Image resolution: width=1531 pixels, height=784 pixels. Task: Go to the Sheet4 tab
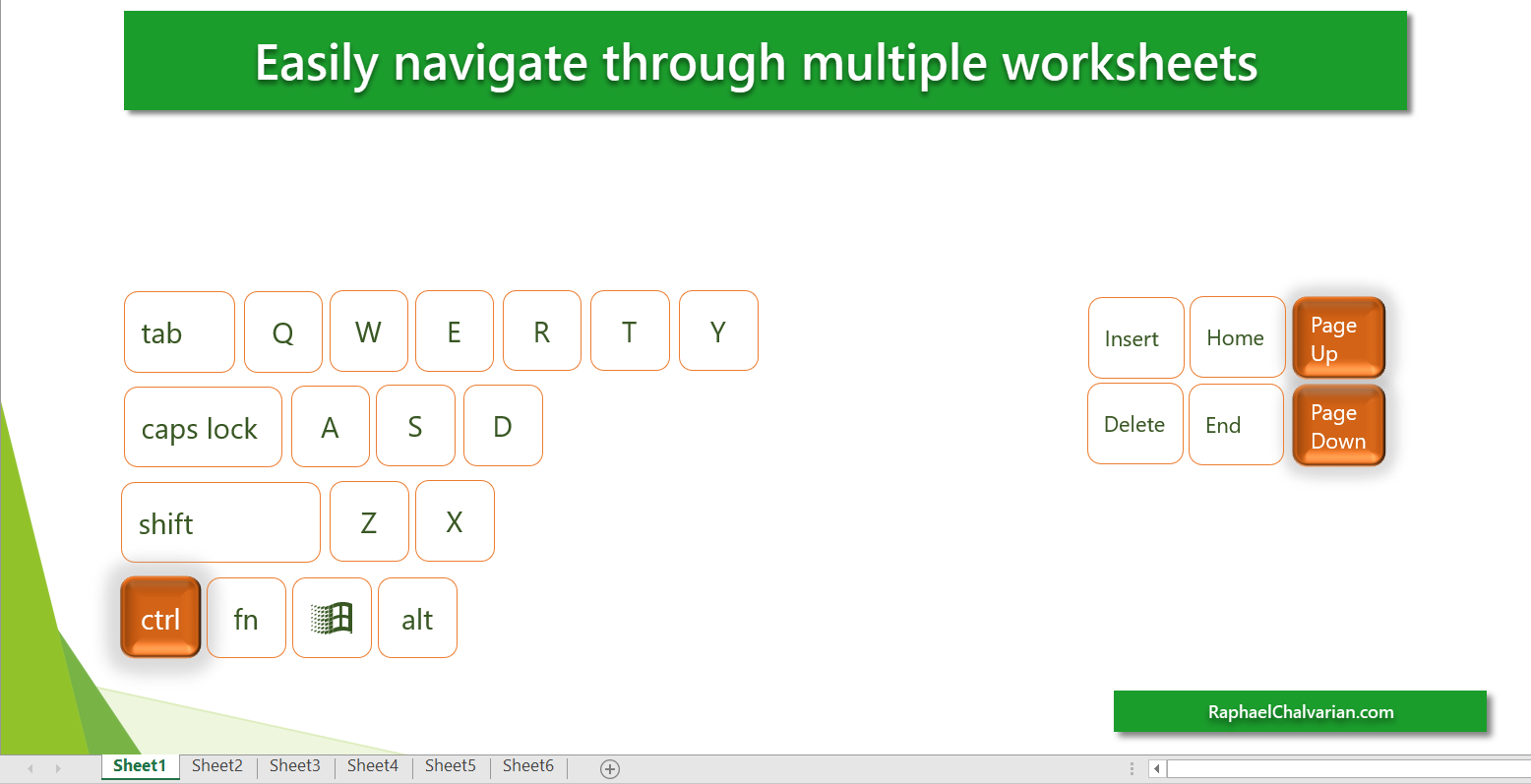pos(373,765)
